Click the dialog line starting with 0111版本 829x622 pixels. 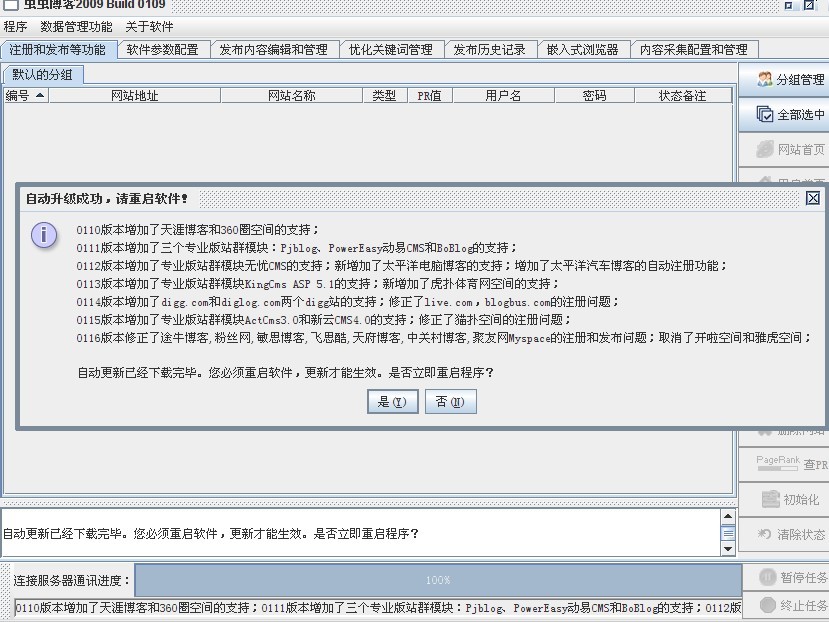[297, 248]
